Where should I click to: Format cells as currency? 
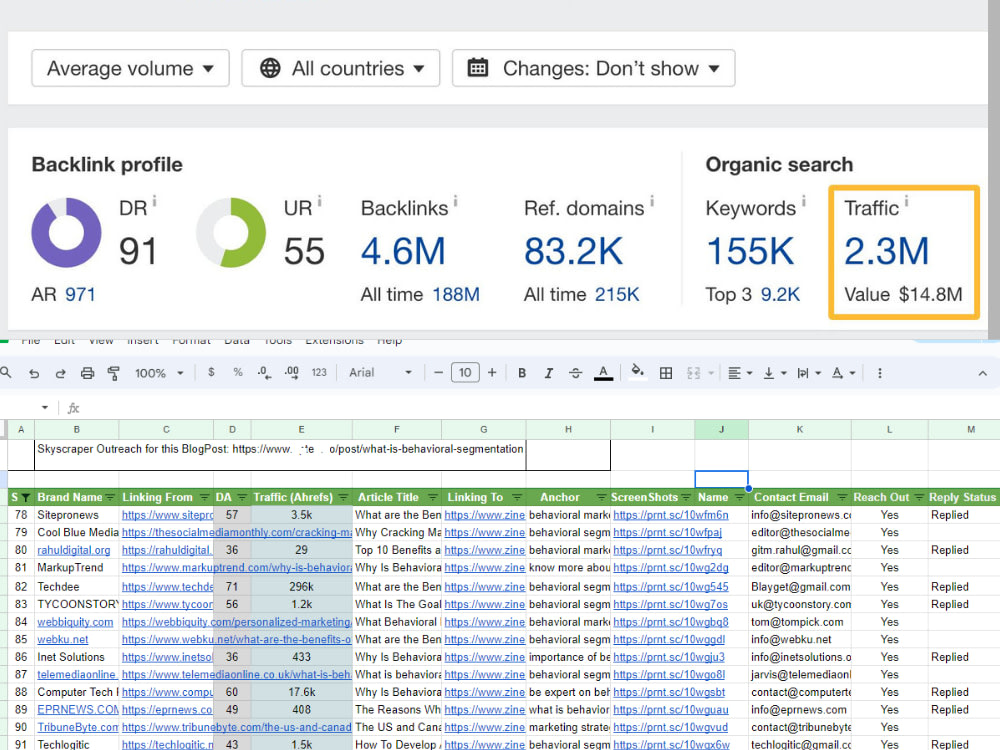tap(211, 372)
